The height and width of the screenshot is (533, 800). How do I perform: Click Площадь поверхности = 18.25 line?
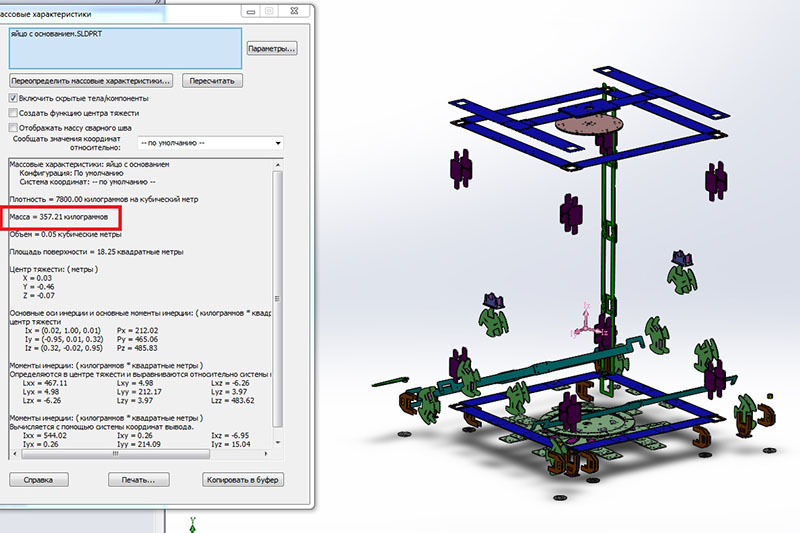96,252
